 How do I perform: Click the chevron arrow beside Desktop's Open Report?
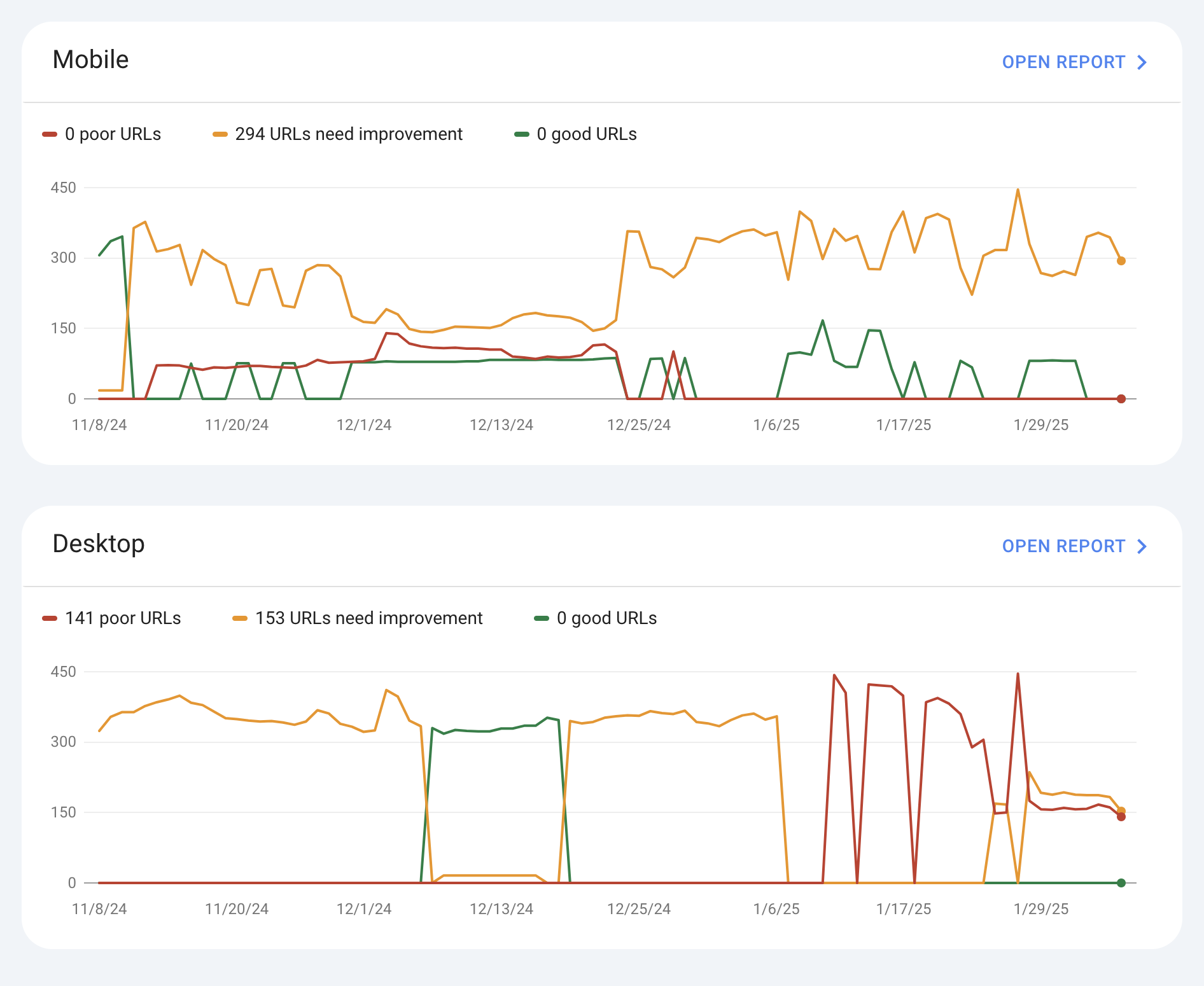coord(1142,546)
